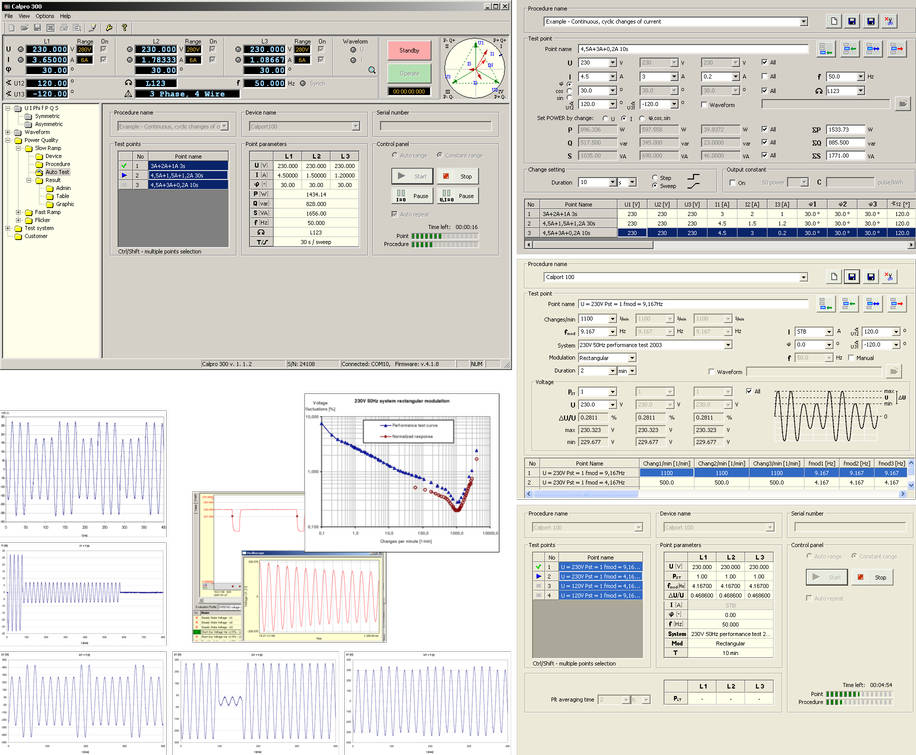Collapse the Power Quality tree node
This screenshot has height=755, width=916.
(x=8, y=140)
